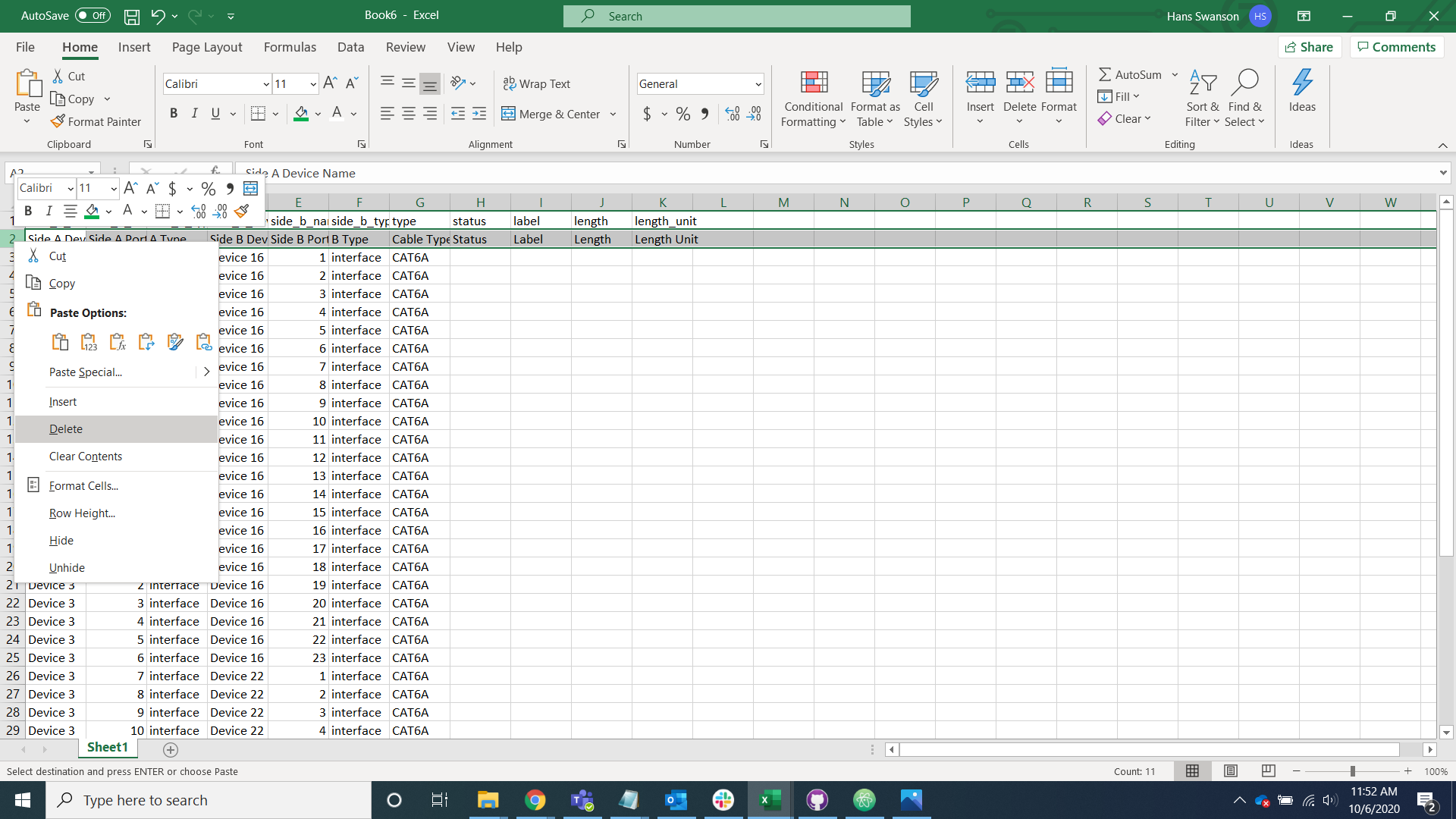Open Conditional Formatting icon
1456x819 pixels.
click(814, 82)
